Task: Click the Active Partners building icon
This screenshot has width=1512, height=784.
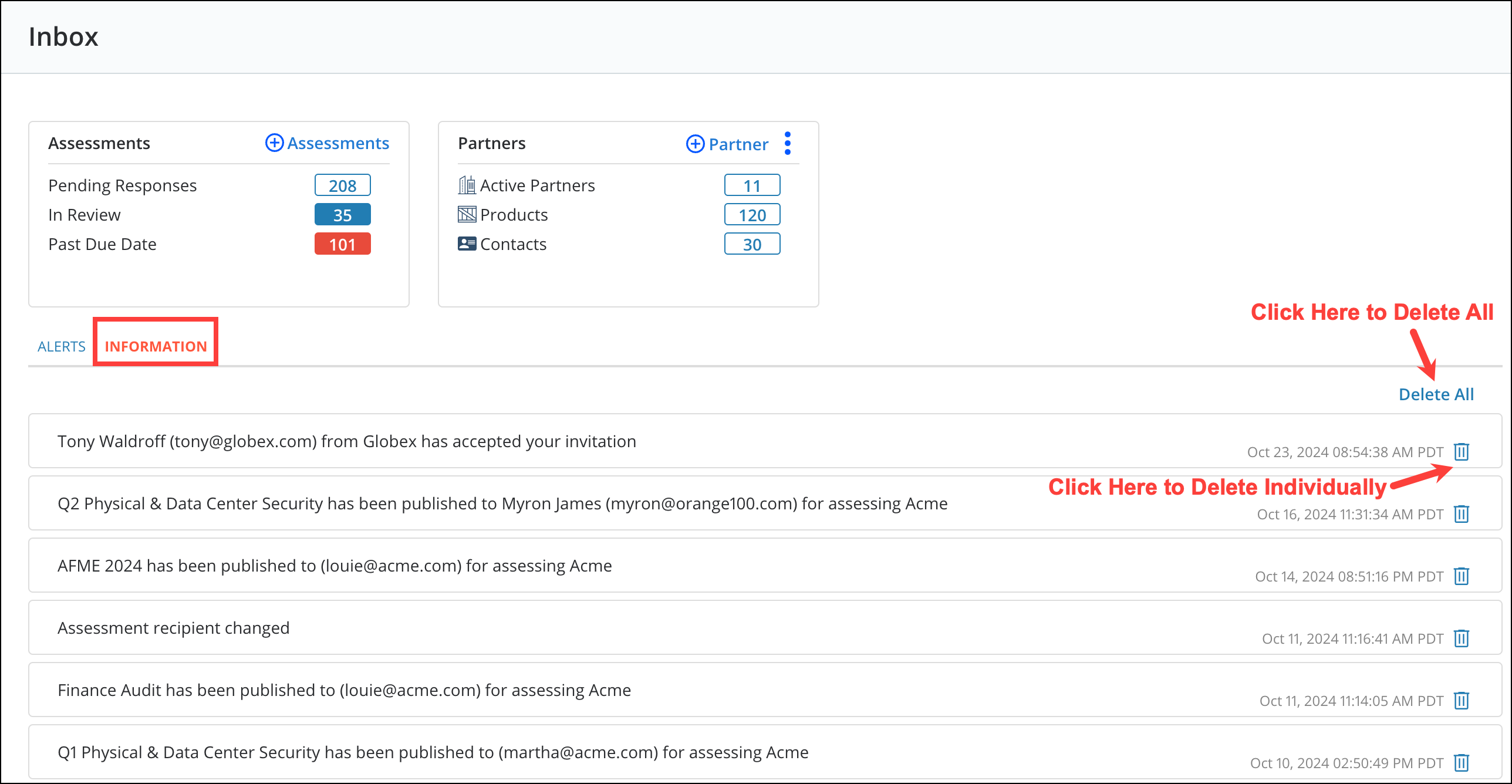Action: (467, 184)
